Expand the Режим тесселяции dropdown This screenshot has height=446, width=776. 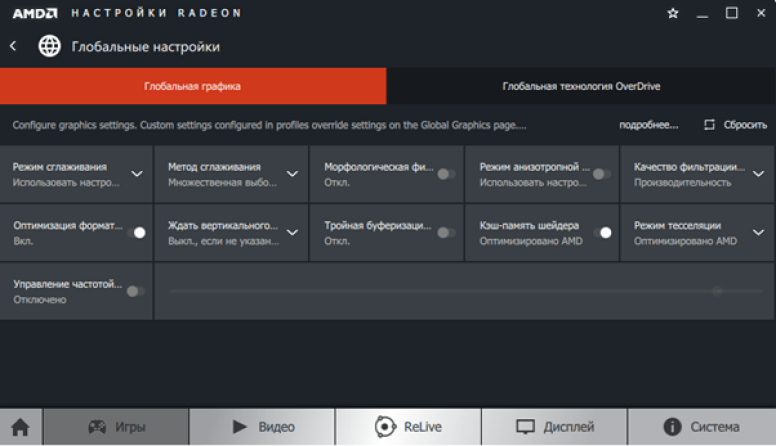pyautogui.click(x=757, y=232)
